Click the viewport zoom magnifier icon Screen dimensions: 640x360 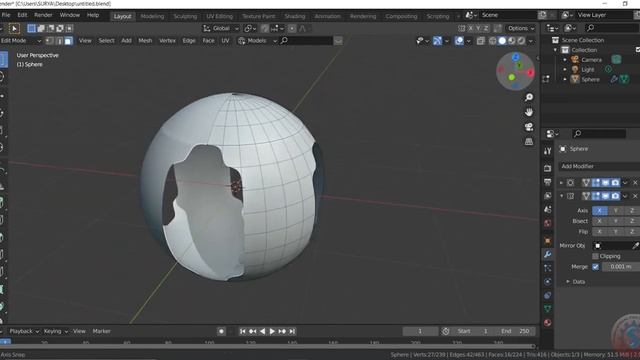[x=529, y=98]
